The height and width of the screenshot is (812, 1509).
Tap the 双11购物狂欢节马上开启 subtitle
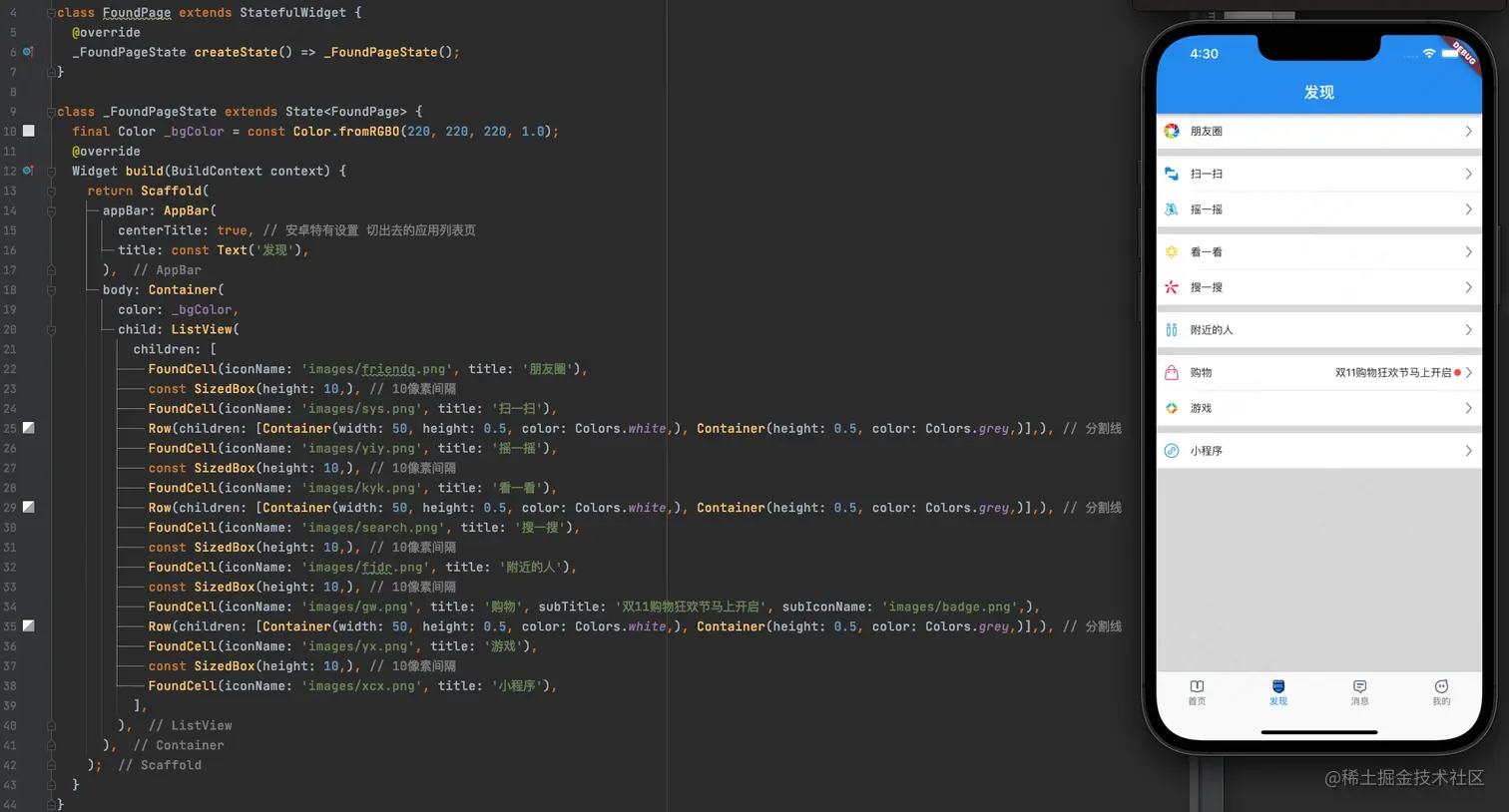pyautogui.click(x=1393, y=373)
